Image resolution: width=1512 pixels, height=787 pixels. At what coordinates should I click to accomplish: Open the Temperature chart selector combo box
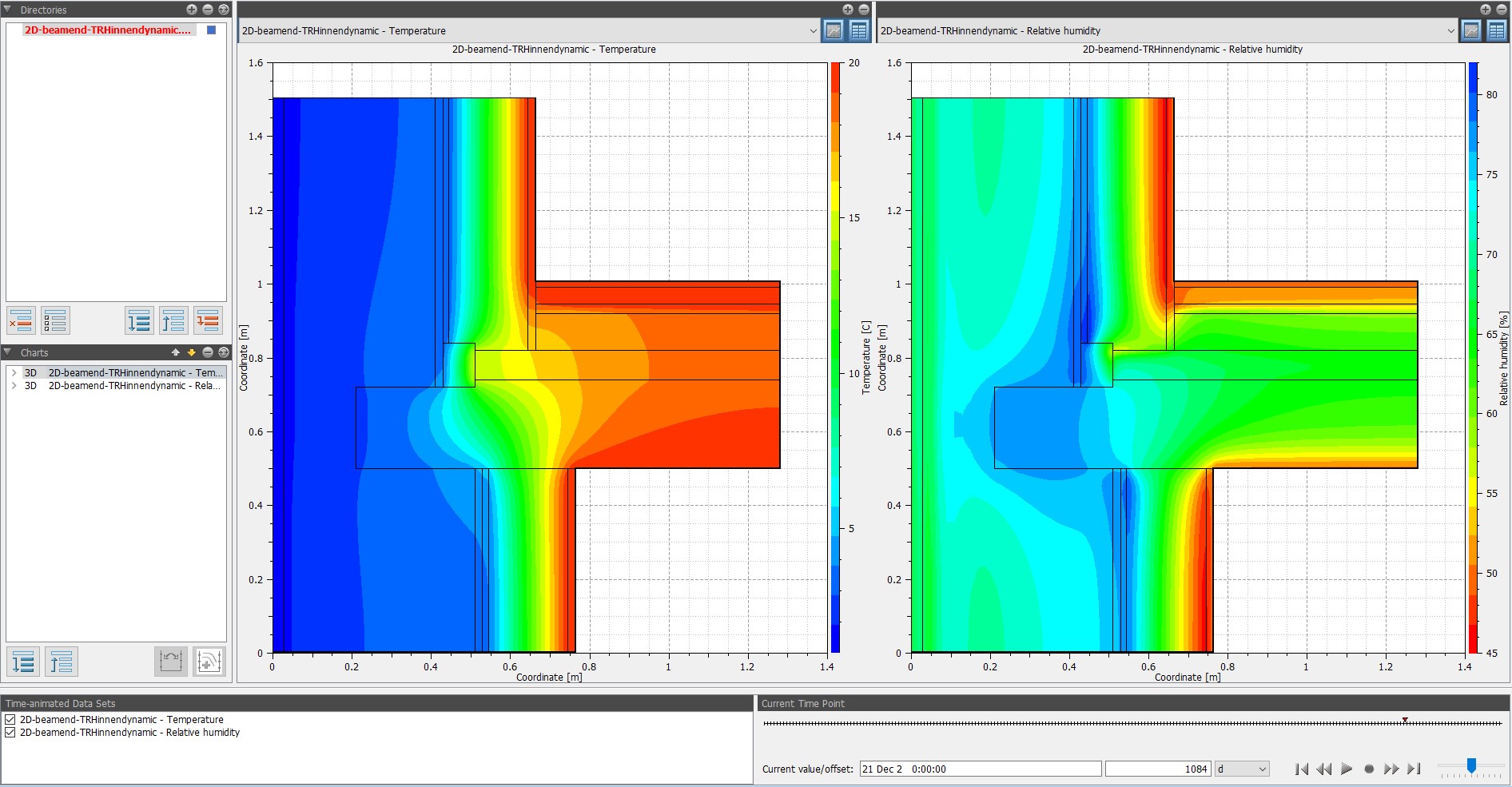point(815,31)
